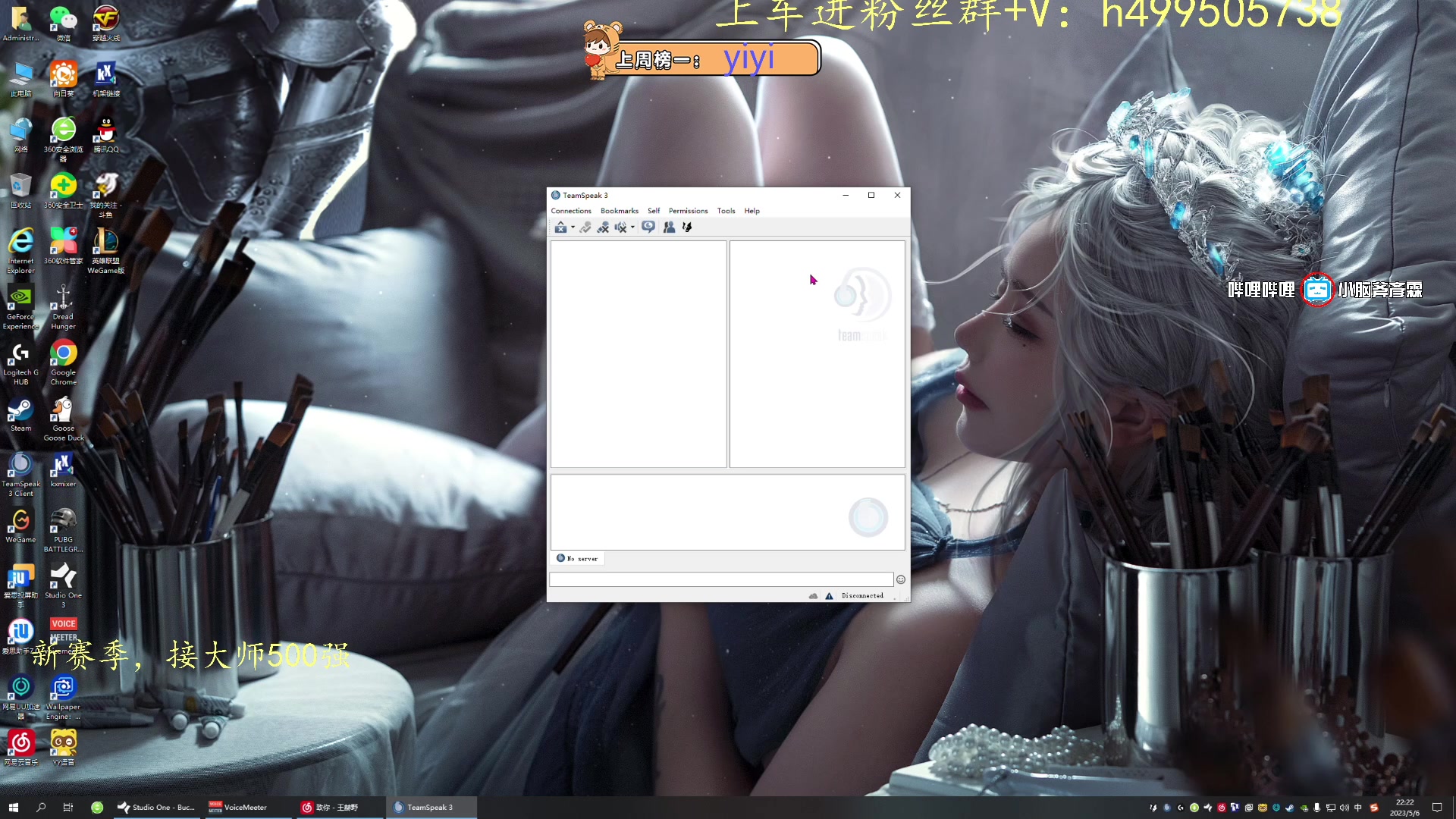
Task: Open the volume speaker tray icon
Action: click(x=1345, y=808)
